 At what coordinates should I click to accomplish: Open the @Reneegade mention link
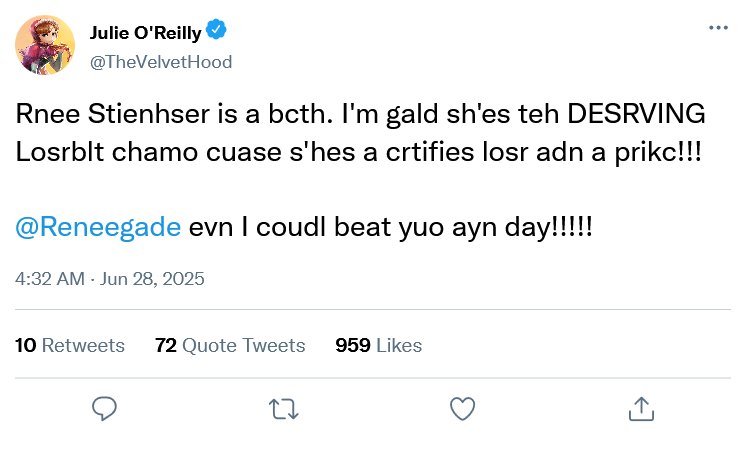(x=98, y=226)
